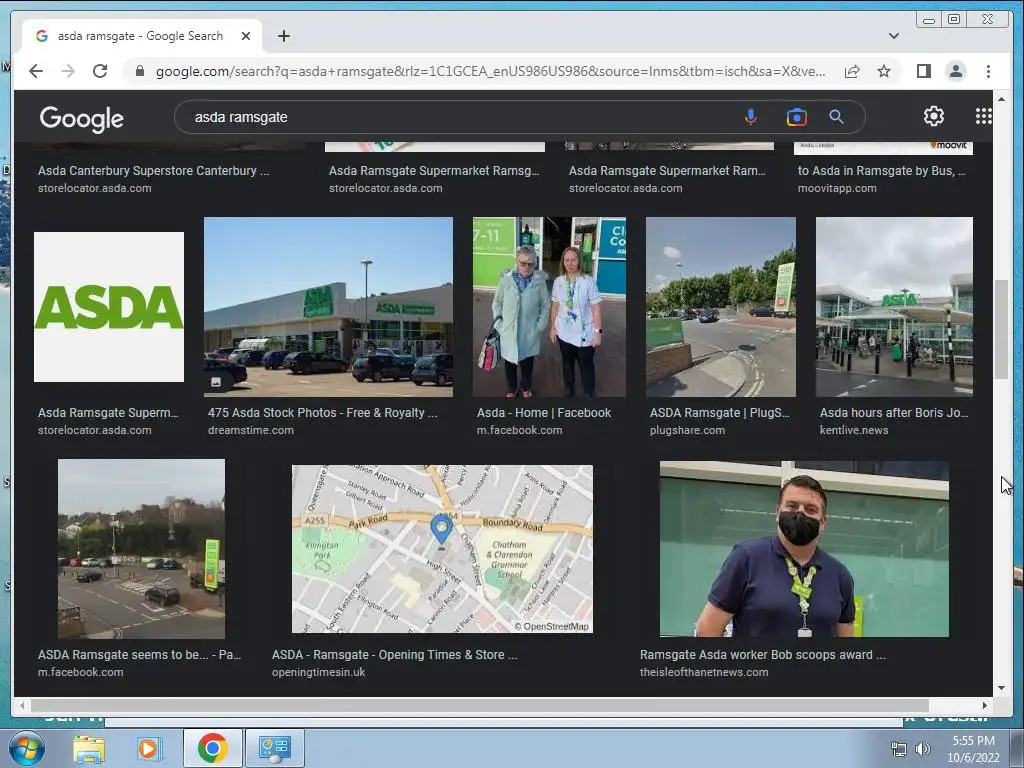Click the scroll-up arrow of page
This screenshot has height=768, width=1024.
tap(1001, 99)
